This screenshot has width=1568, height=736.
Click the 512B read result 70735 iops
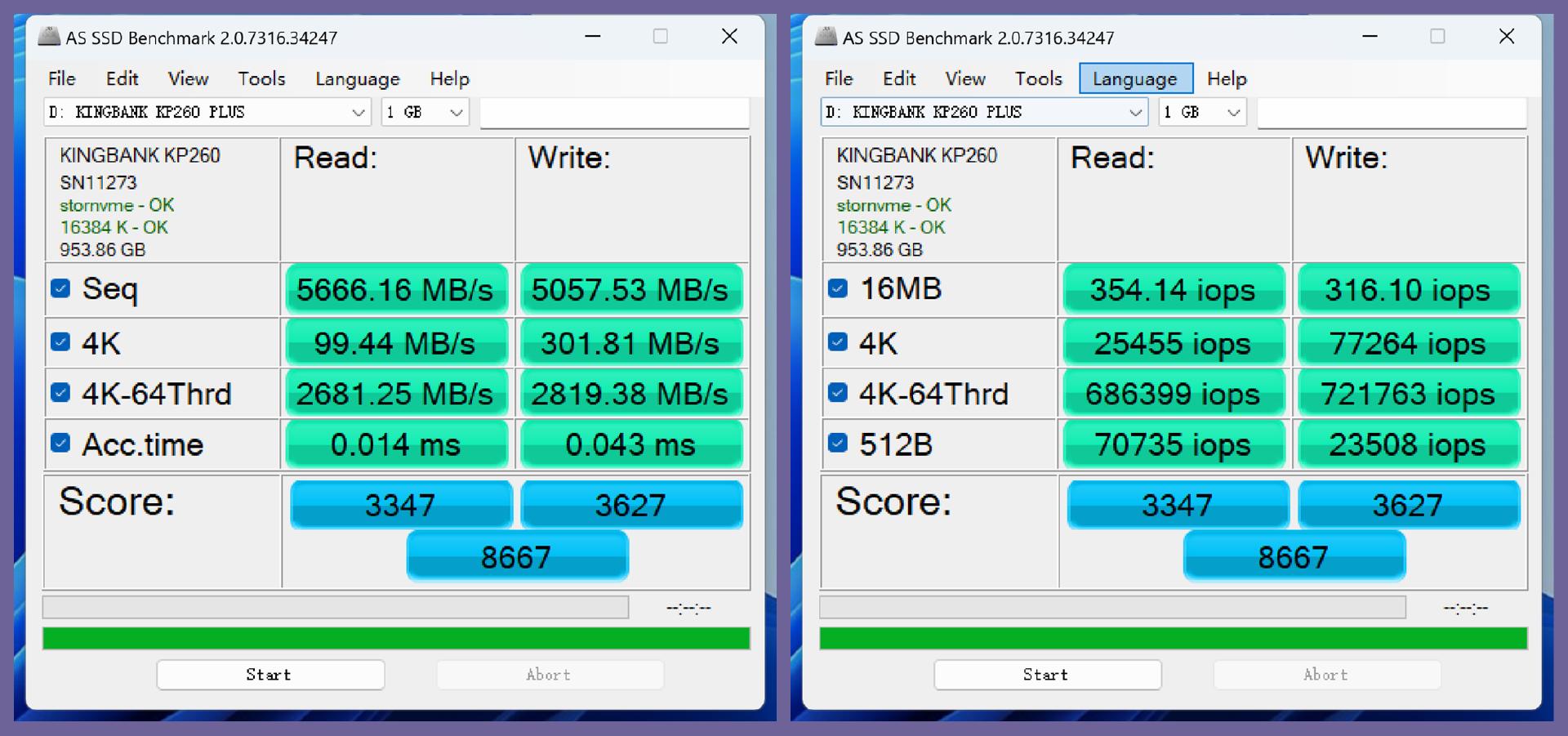pos(1174,444)
